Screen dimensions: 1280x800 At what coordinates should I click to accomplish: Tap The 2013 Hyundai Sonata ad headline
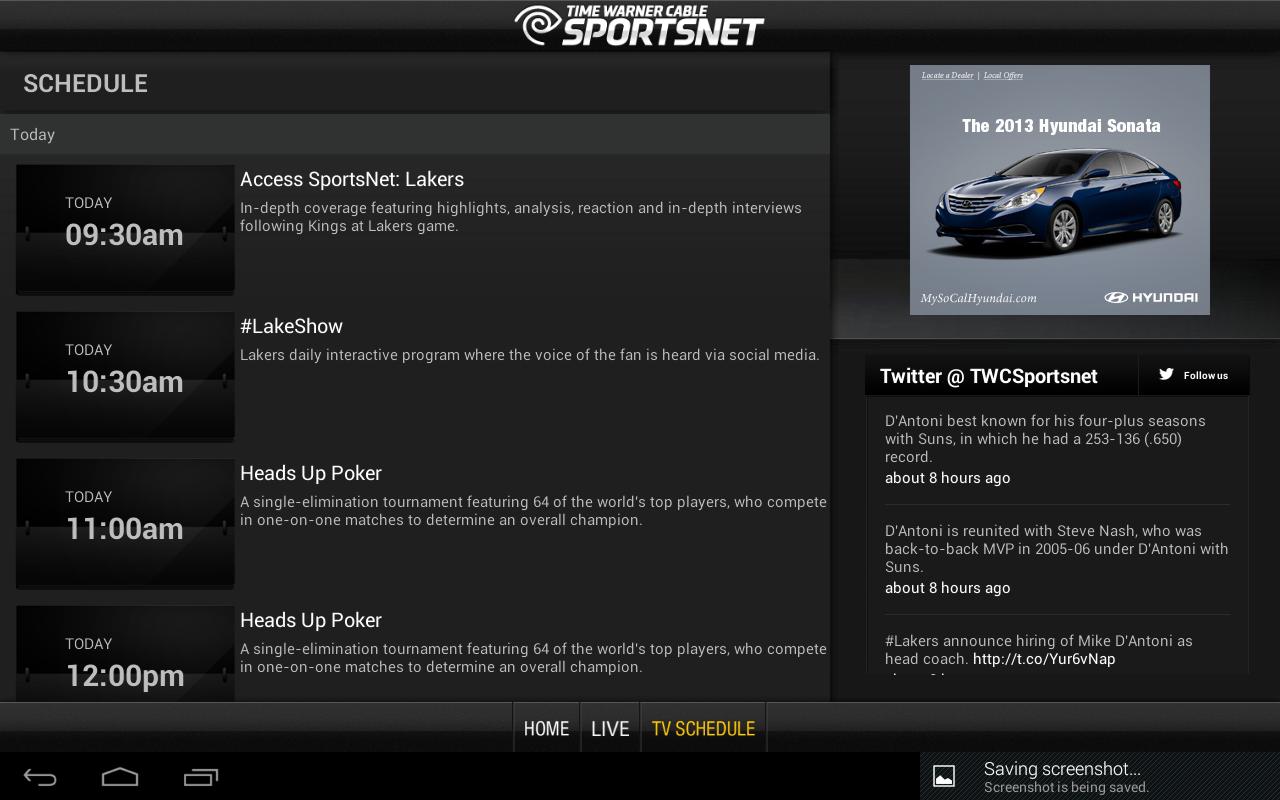pos(1061,126)
